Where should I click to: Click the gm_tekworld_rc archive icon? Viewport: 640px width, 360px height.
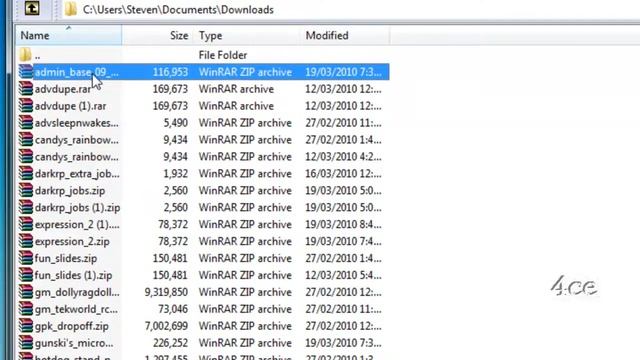coord(26,309)
